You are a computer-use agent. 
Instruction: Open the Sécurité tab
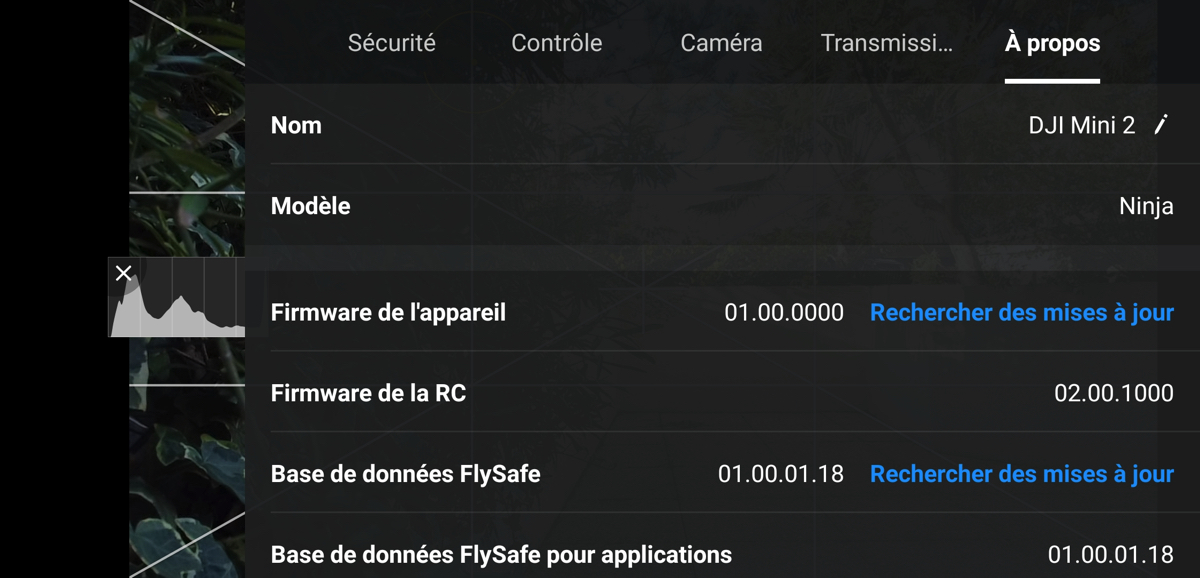click(x=391, y=43)
